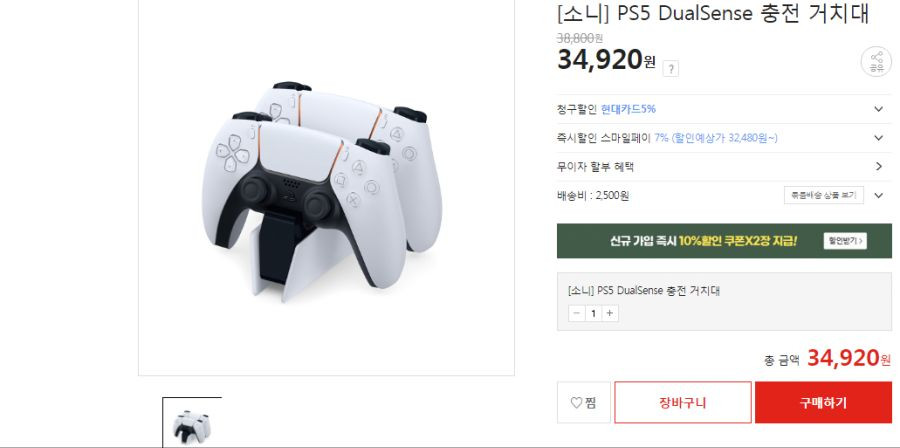Add item to cart with 장바구니

pos(682,403)
